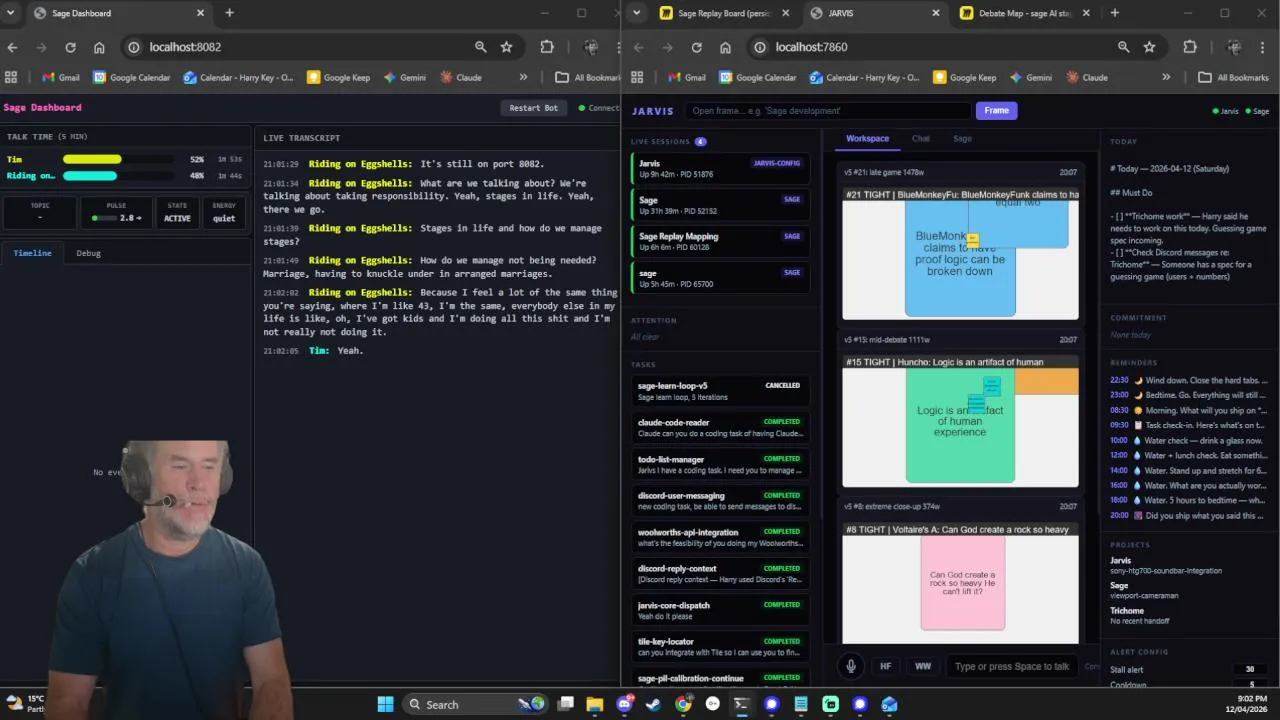
Task: Click home icon in JARVIS browser window
Action: click(725, 47)
